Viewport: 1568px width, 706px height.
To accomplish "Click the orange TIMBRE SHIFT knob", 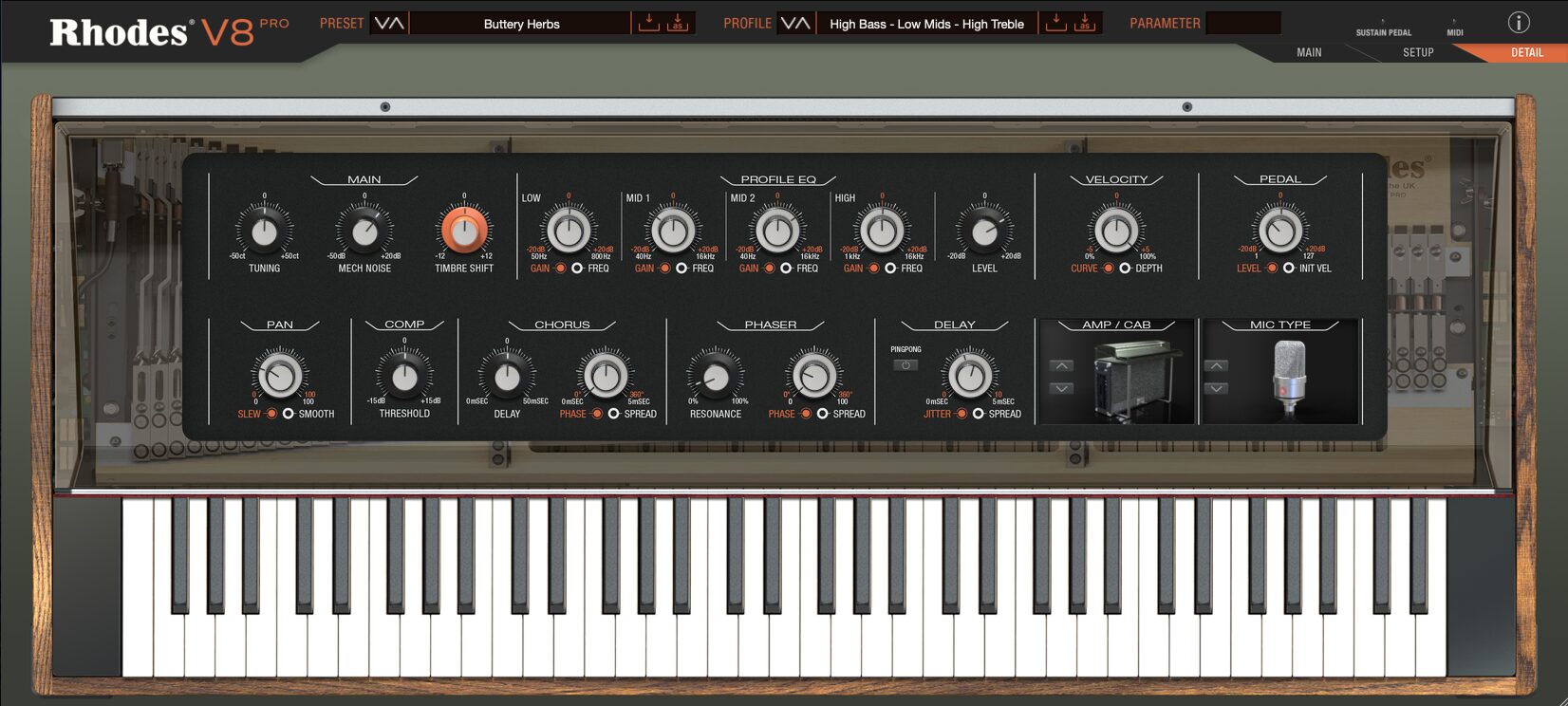I will (x=464, y=230).
